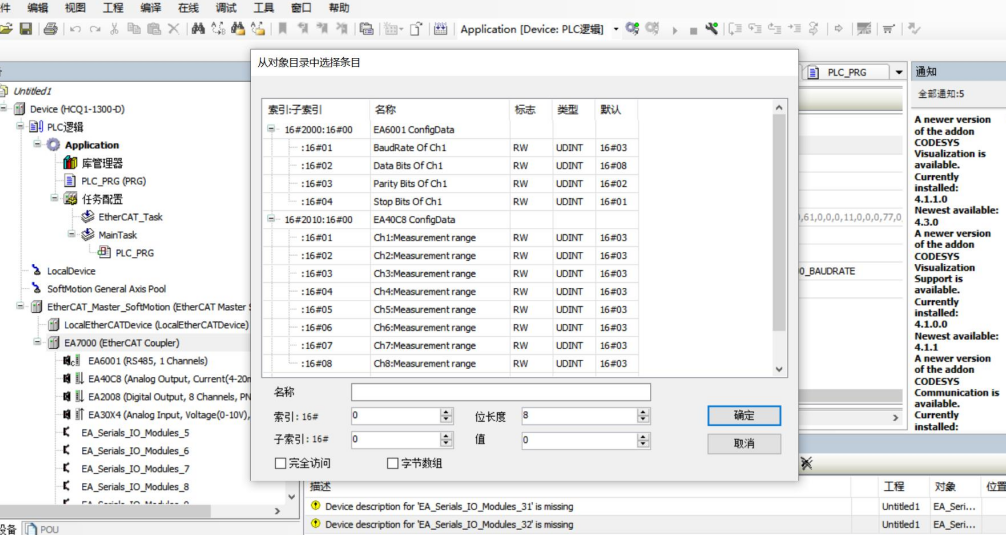Enable the 完全访问 checkbox
The height and width of the screenshot is (535, 1006).
(280, 463)
